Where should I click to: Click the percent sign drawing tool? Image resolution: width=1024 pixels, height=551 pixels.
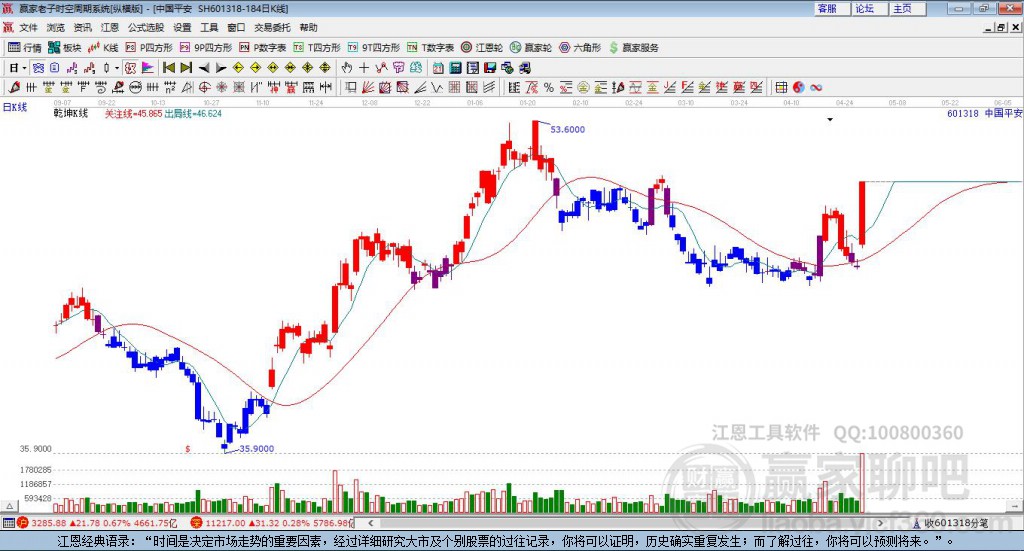(x=549, y=87)
